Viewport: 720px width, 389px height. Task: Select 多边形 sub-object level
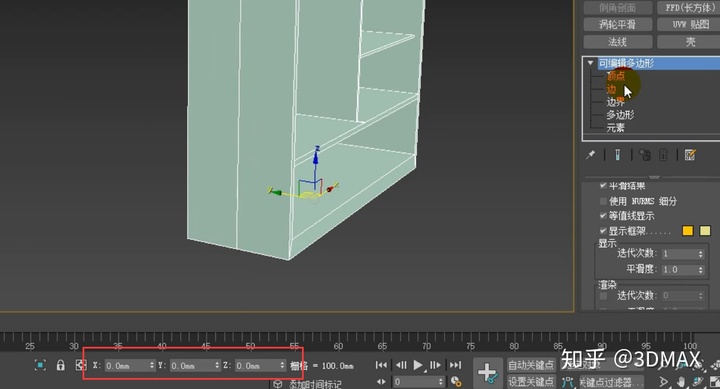pyautogui.click(x=620, y=114)
